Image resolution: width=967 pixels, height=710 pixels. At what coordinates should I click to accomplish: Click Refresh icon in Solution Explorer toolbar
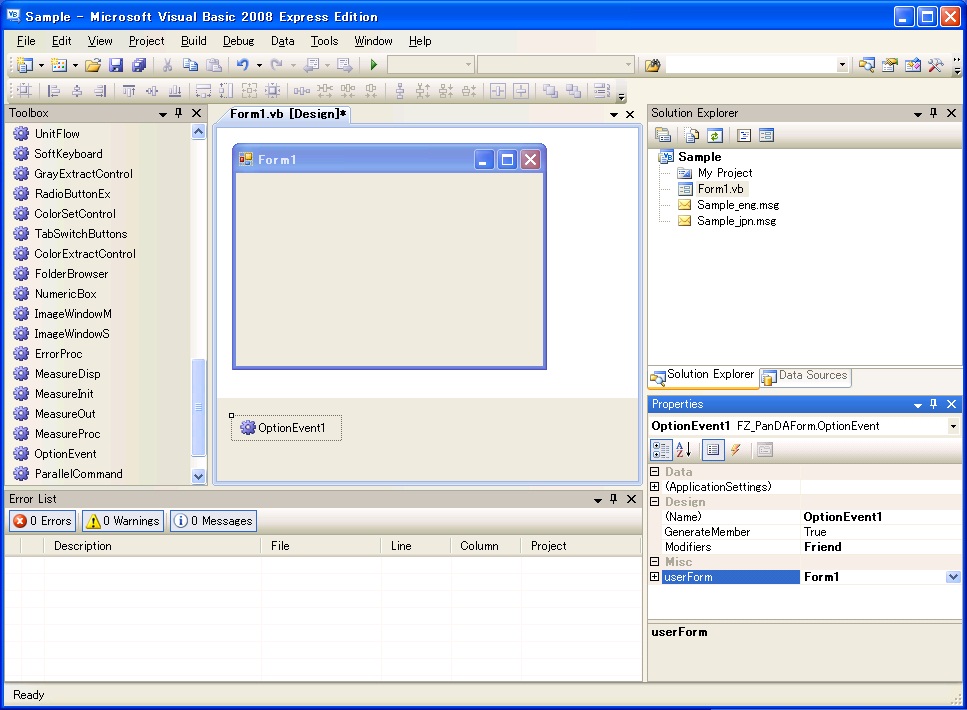[715, 135]
